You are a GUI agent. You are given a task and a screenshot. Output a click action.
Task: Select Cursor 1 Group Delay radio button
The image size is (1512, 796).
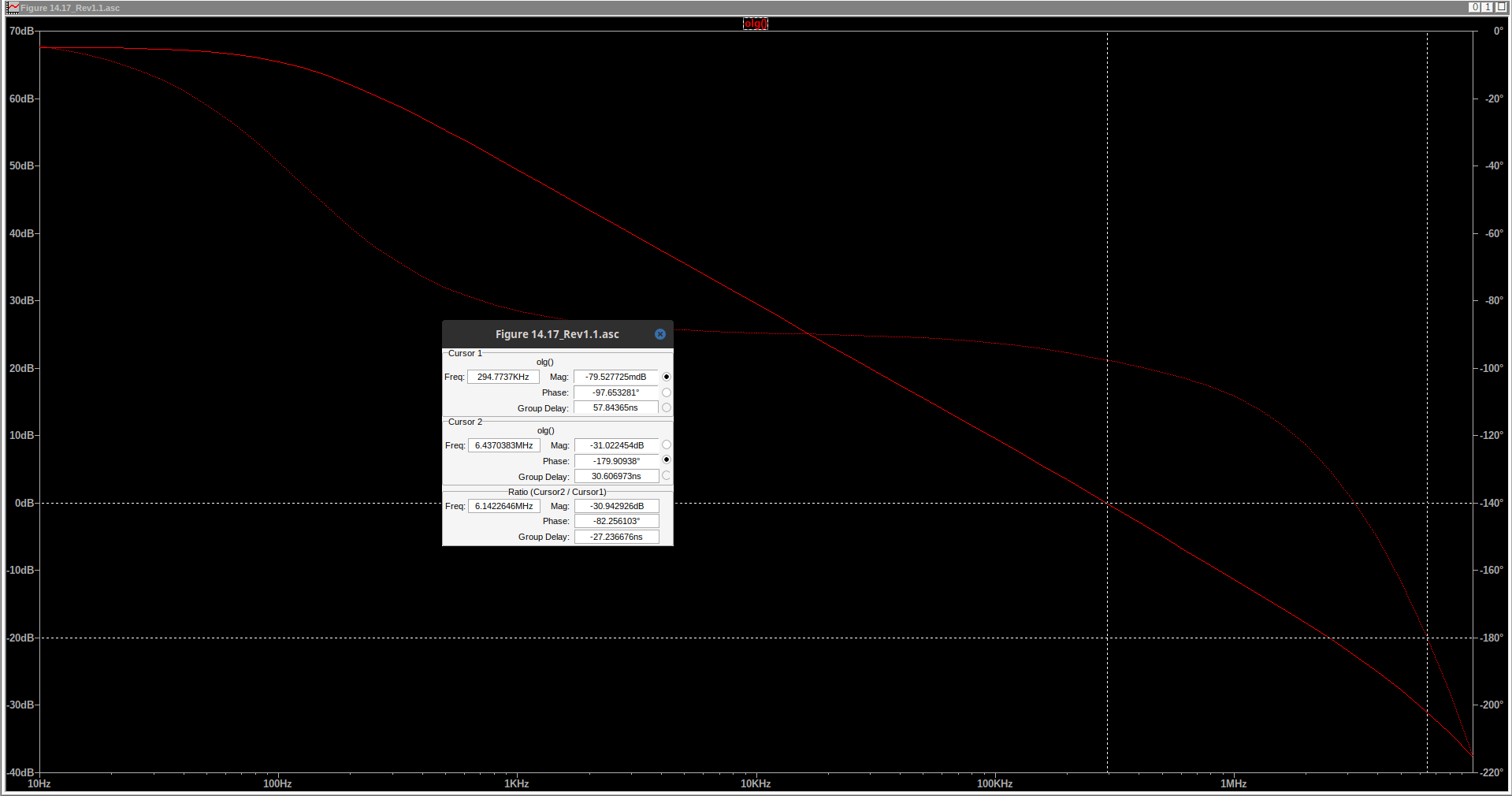pos(667,407)
